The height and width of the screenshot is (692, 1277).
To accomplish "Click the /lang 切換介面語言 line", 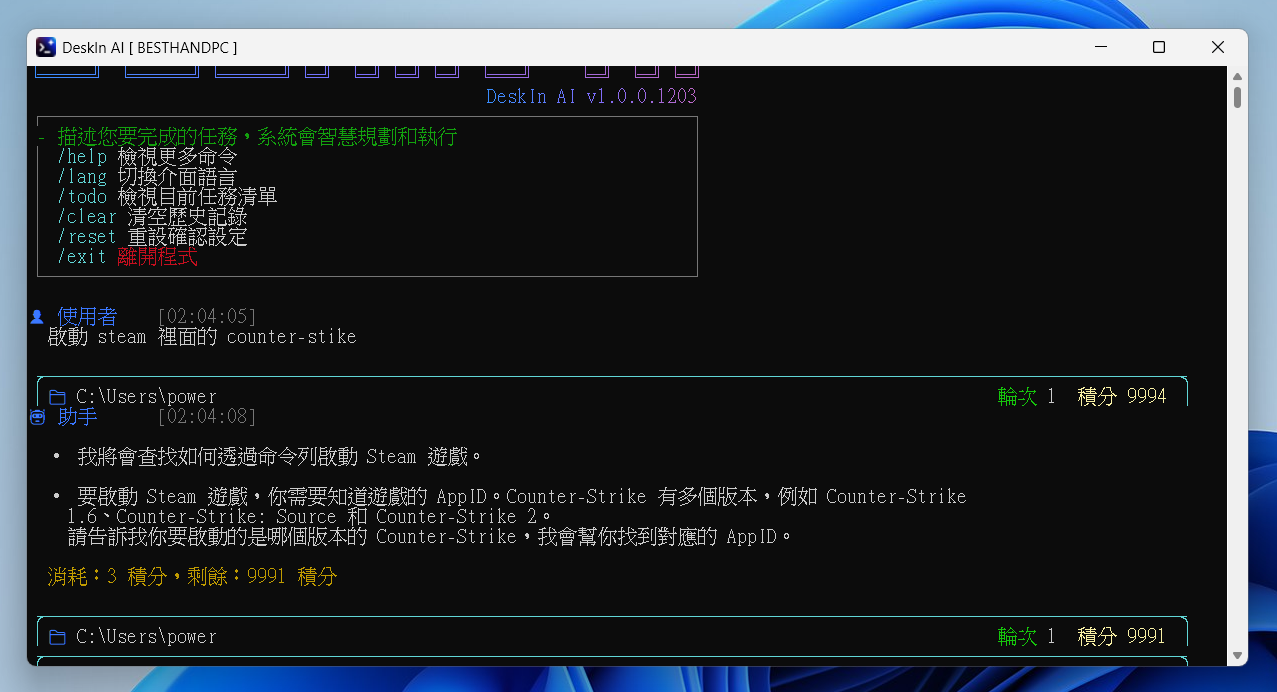I will pos(147,177).
